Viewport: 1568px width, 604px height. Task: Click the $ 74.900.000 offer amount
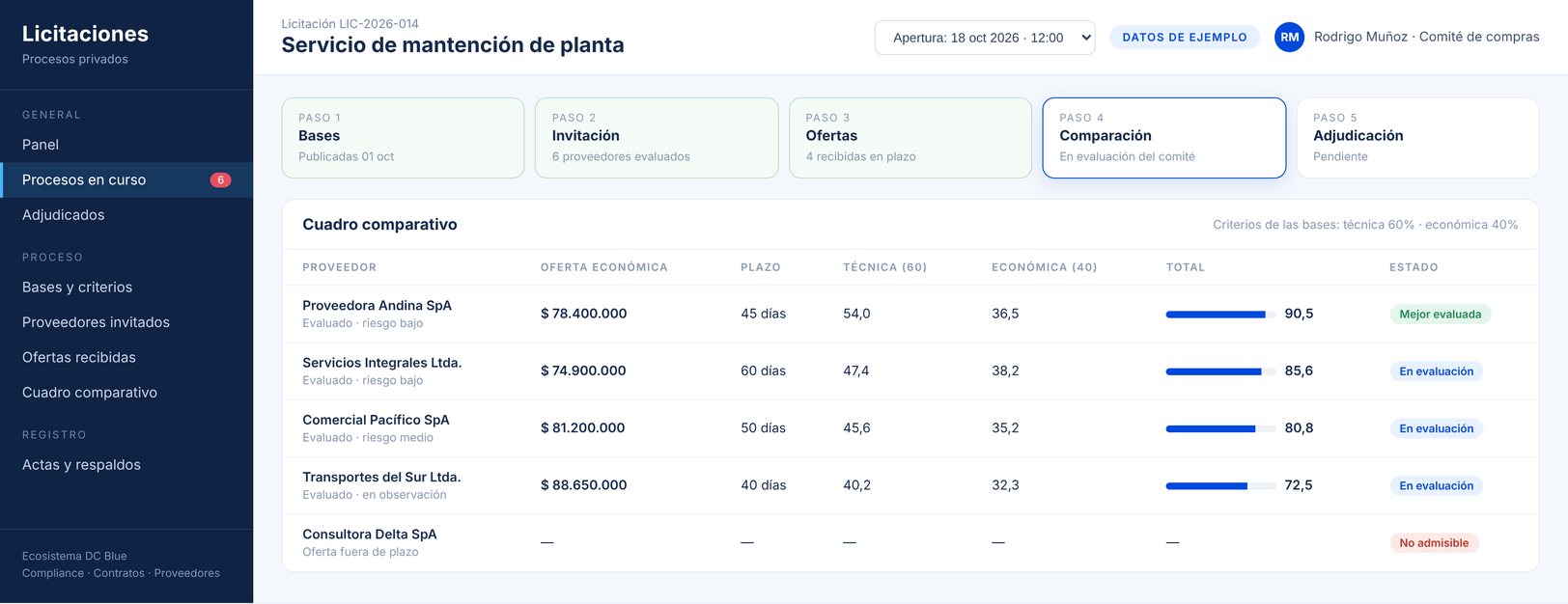(583, 371)
